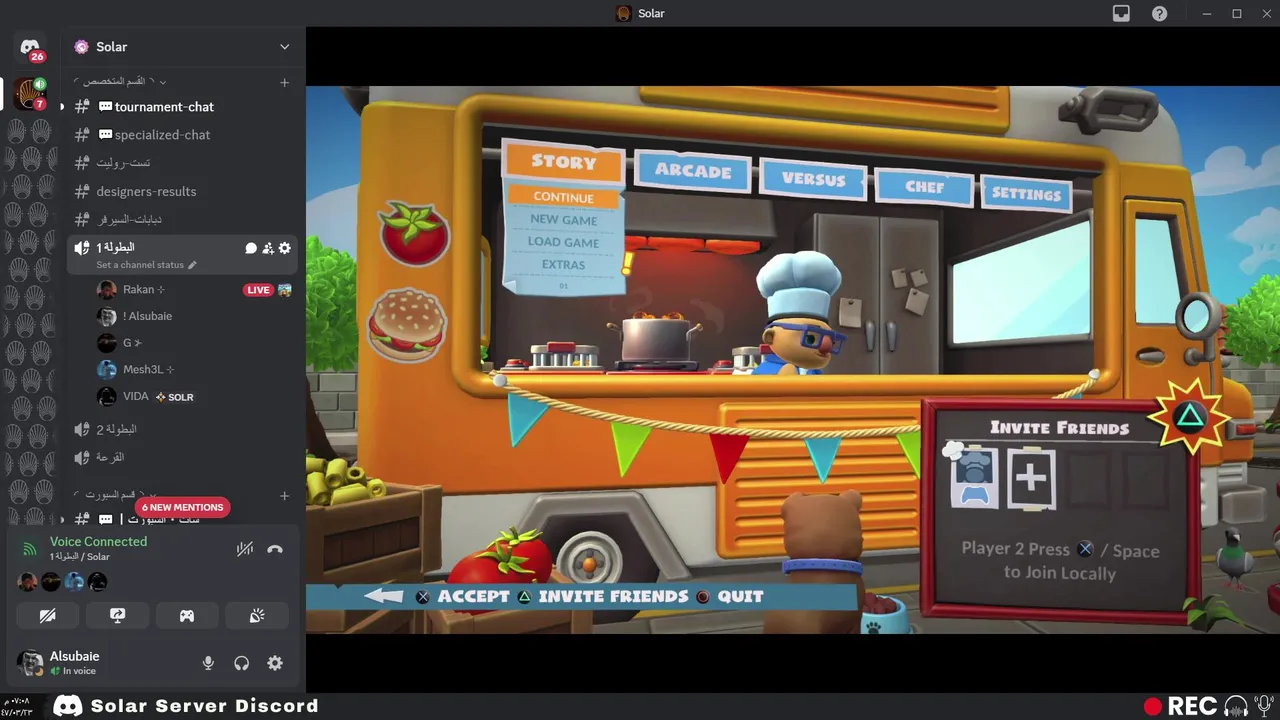Click the LIVE badge next to Rakan

[x=258, y=290]
